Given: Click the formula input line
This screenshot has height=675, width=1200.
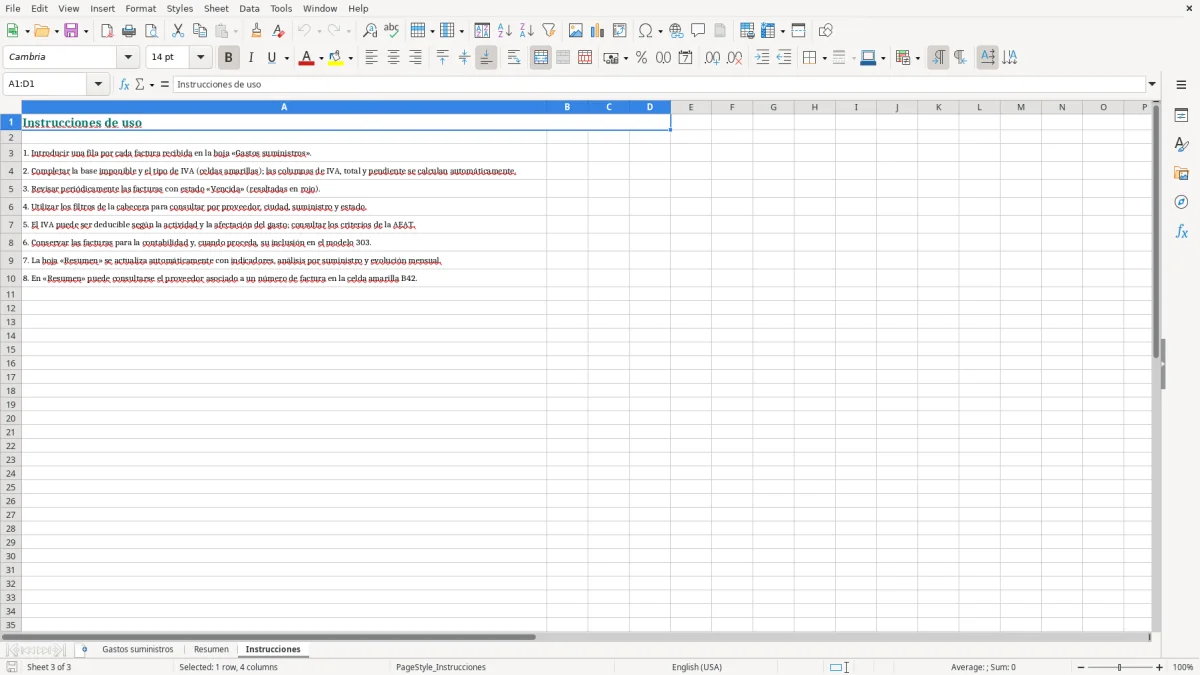Looking at the screenshot, I should [660, 85].
